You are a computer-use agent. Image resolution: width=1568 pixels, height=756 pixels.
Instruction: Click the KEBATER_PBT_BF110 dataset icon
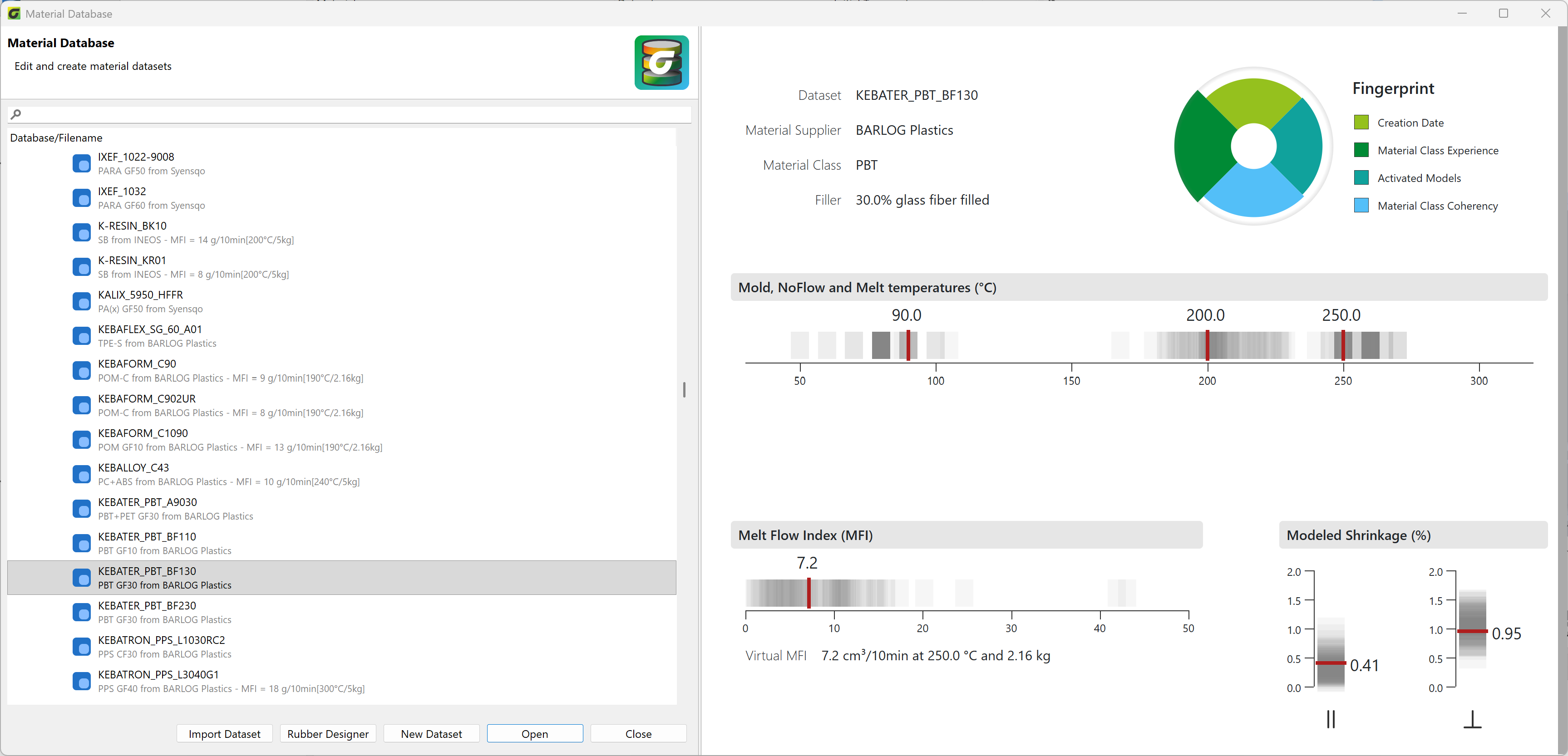pos(82,543)
